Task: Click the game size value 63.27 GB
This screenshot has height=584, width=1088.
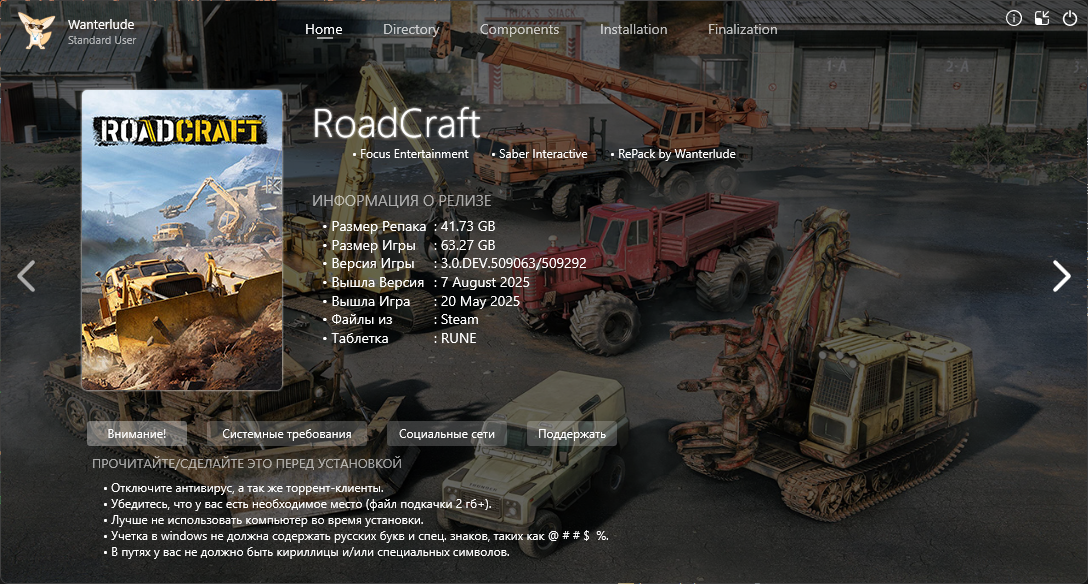Action: click(x=468, y=245)
